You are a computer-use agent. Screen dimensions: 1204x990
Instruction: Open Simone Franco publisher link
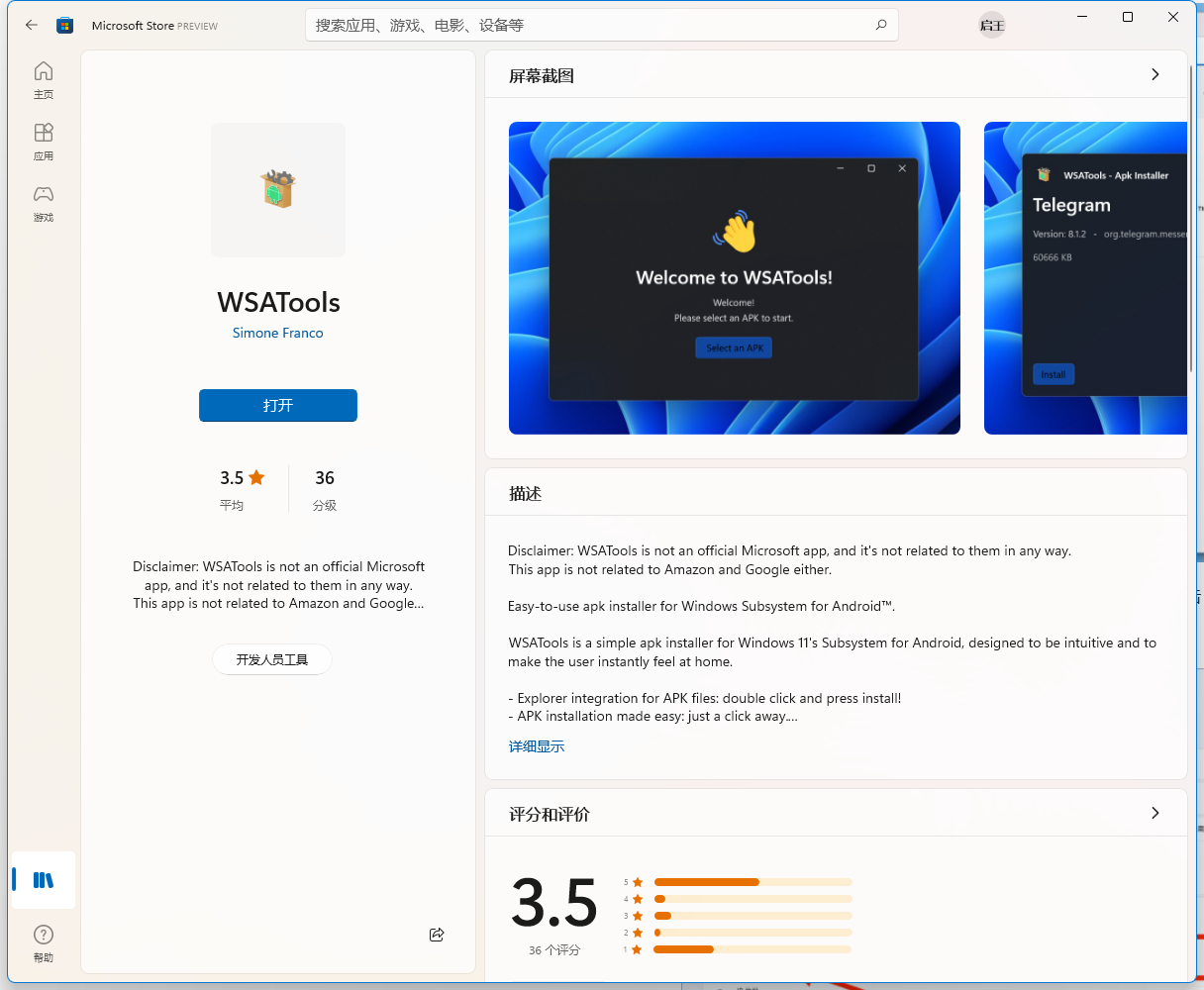pyautogui.click(x=278, y=333)
